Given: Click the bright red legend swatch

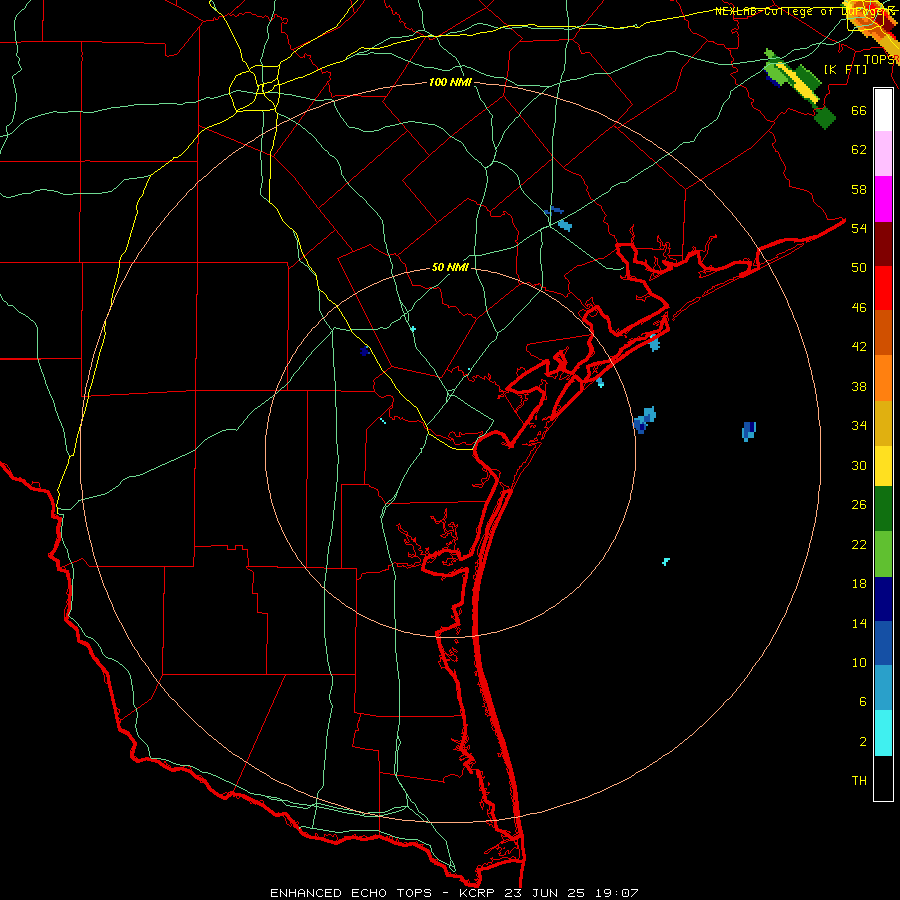Looking at the screenshot, I should click(x=883, y=288).
